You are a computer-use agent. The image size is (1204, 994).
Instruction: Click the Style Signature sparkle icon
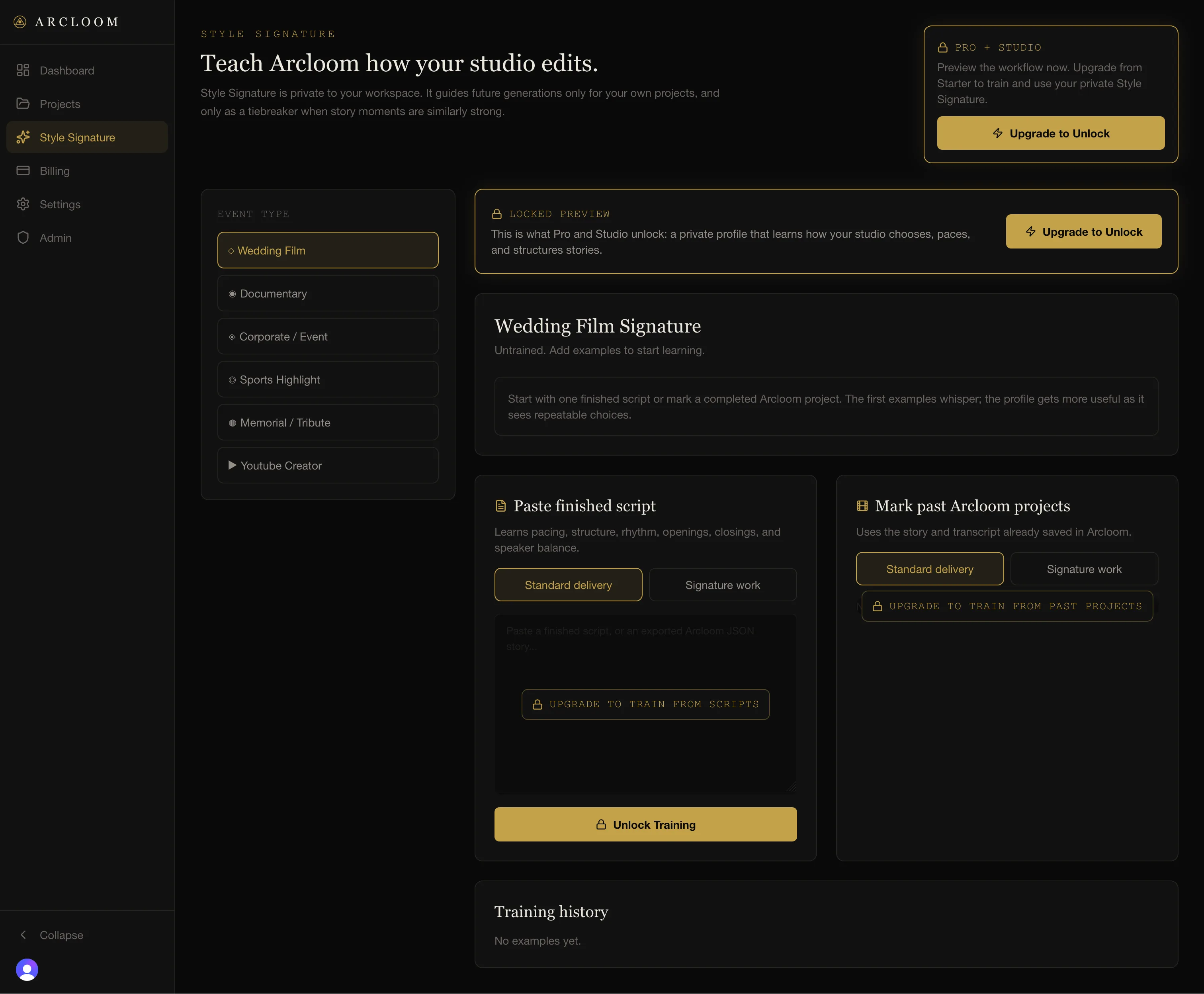pyautogui.click(x=23, y=137)
